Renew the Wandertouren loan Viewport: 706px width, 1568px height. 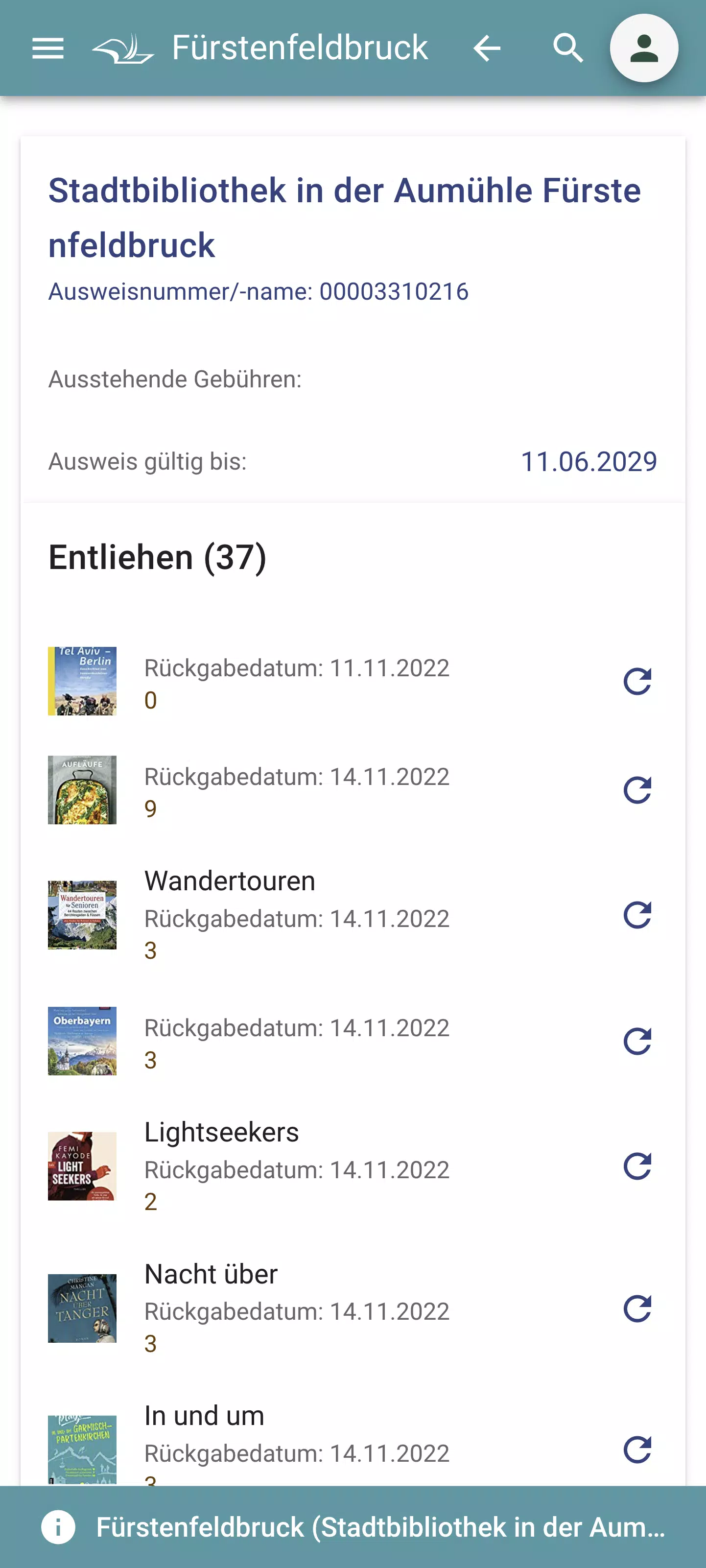click(x=637, y=915)
